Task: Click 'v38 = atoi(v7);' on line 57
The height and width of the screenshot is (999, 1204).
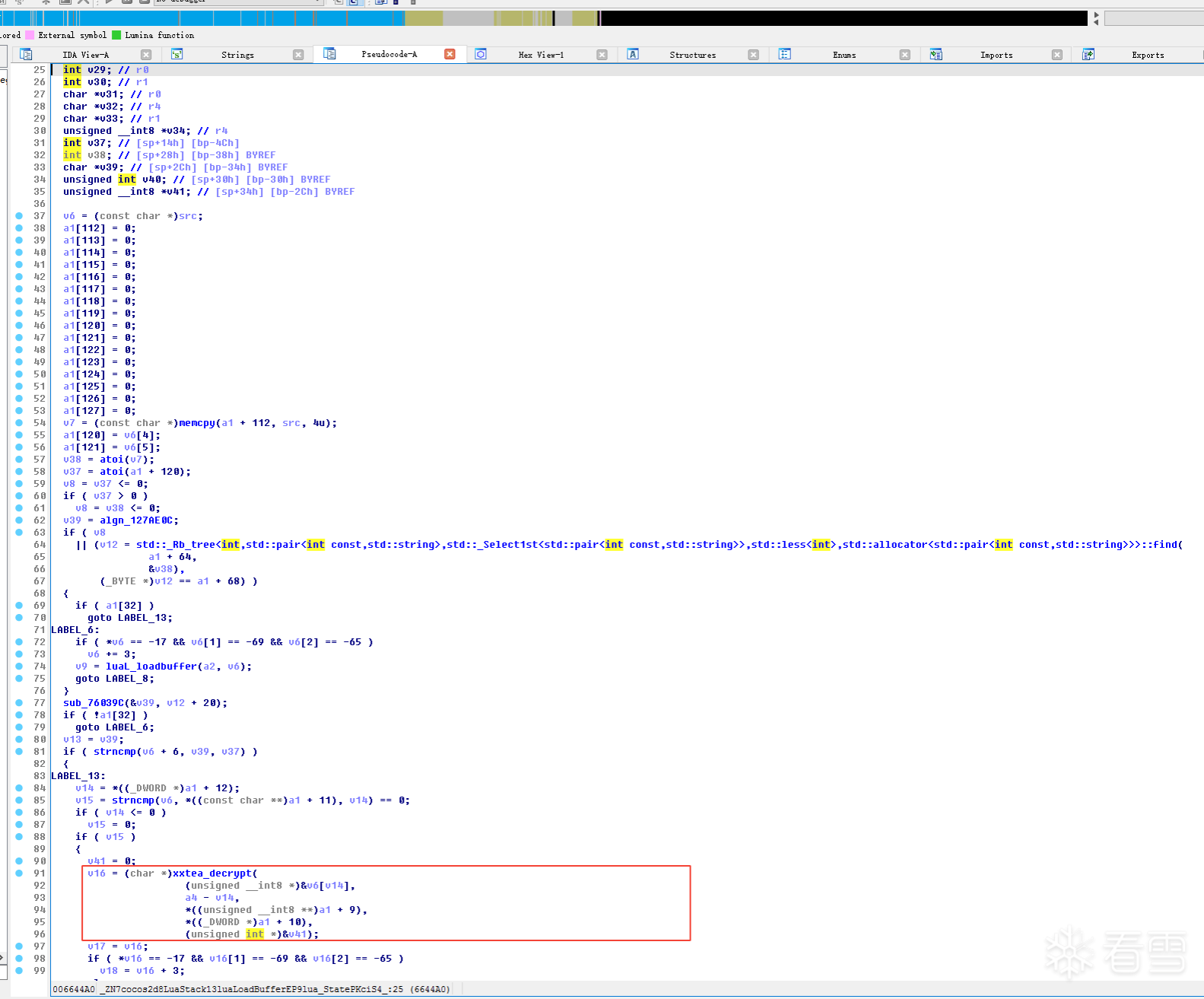Action: pos(109,460)
